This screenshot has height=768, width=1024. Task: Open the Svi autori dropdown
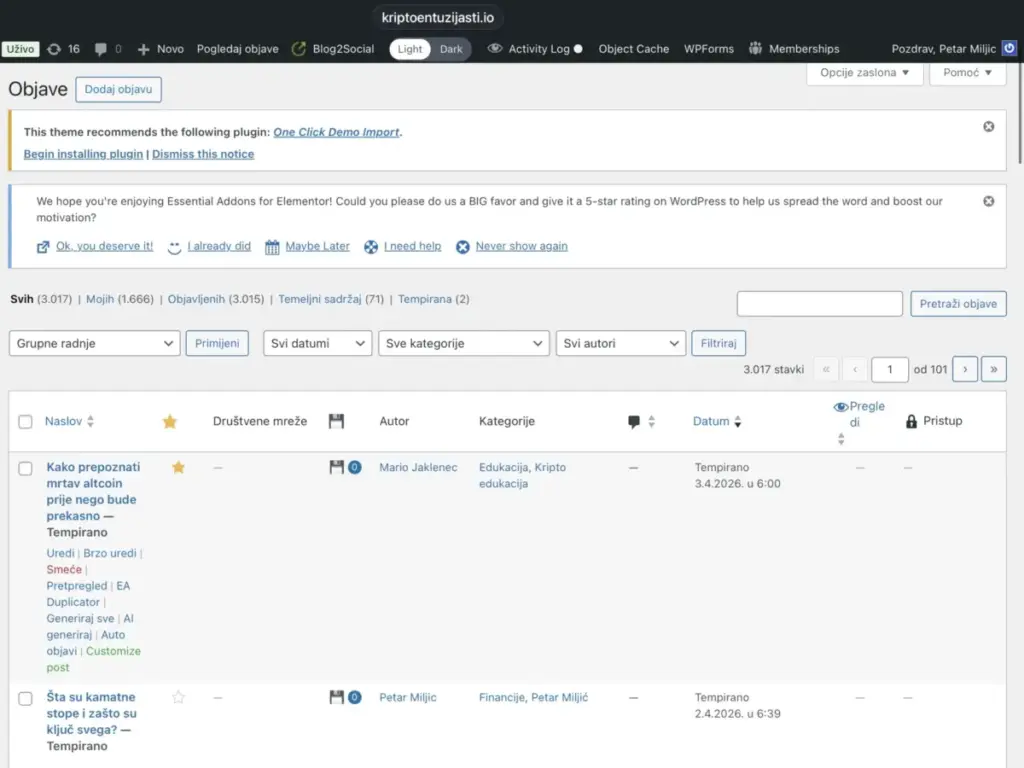coord(620,343)
